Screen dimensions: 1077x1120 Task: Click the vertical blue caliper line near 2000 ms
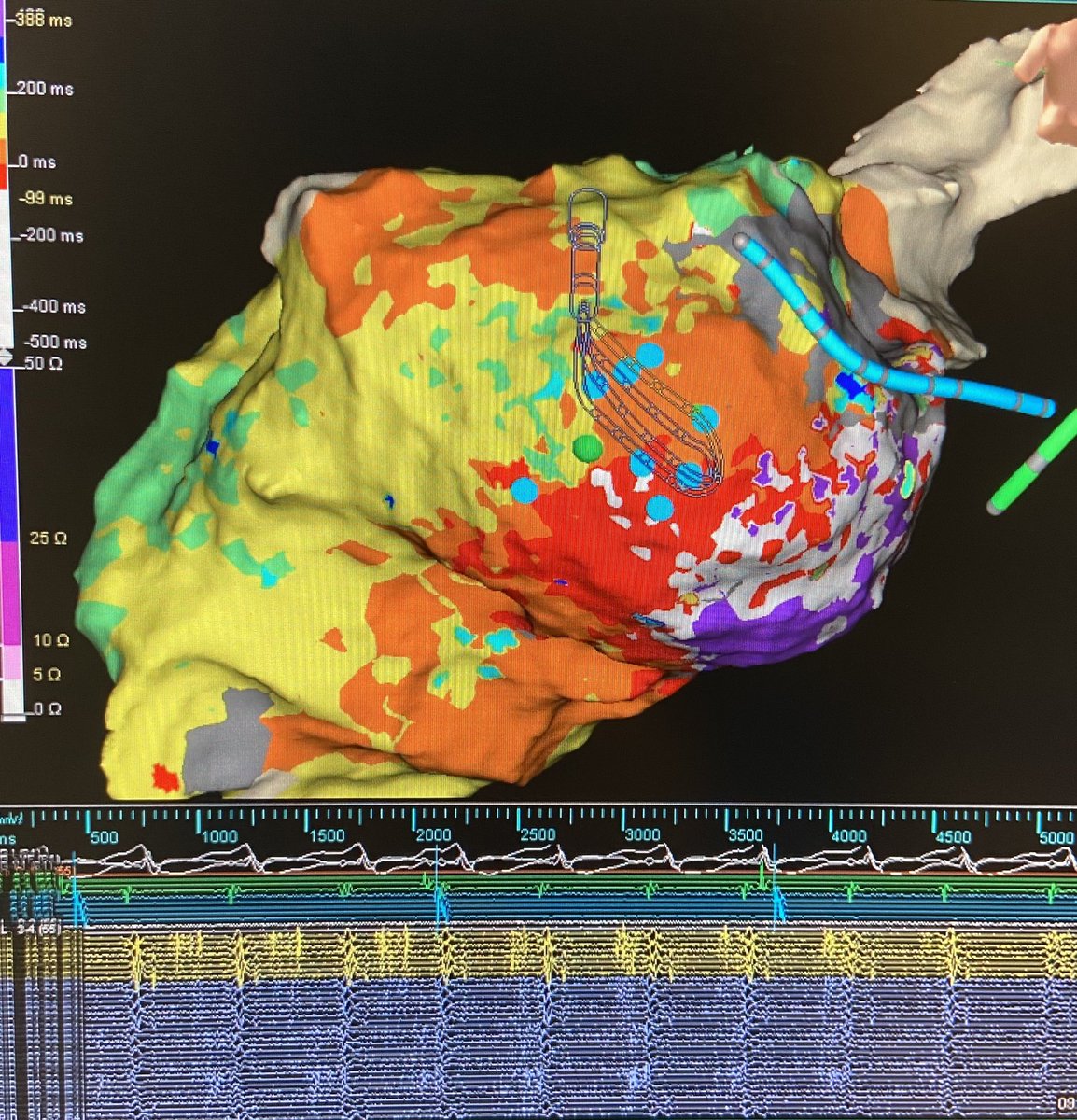(437, 887)
